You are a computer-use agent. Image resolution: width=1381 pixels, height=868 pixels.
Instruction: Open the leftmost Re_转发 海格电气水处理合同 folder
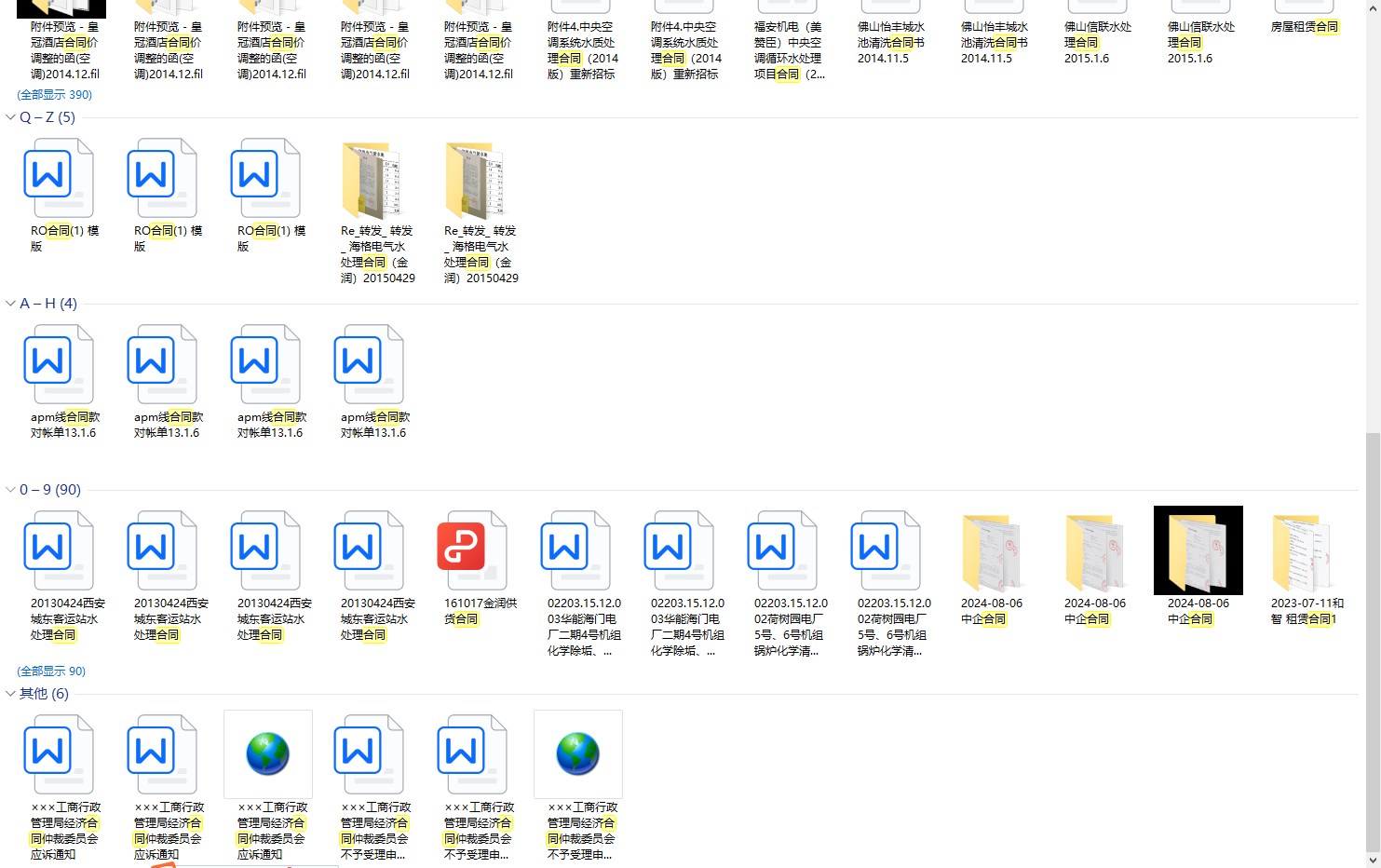[x=370, y=181]
